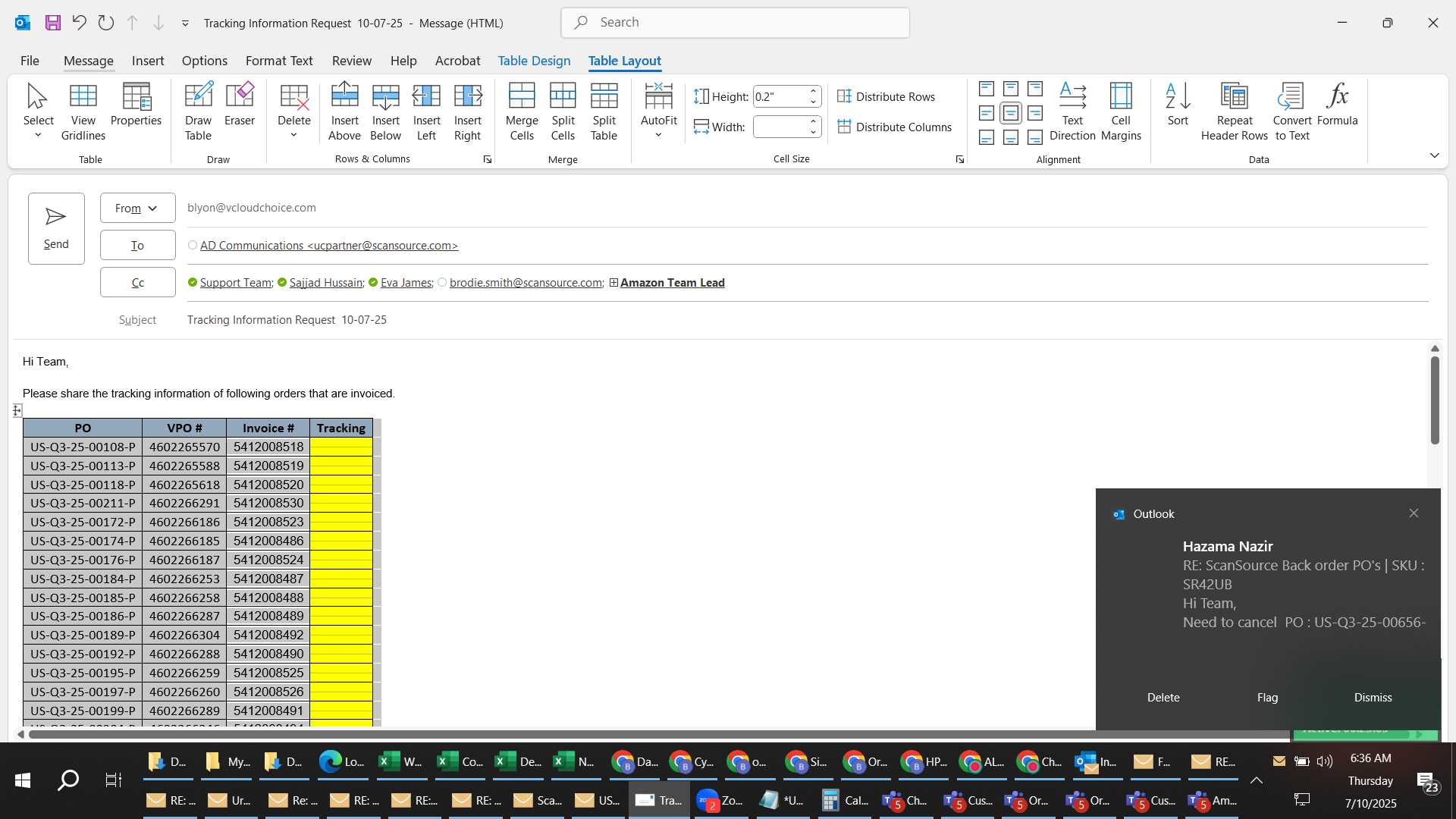Click the Subject field text

[x=287, y=320]
